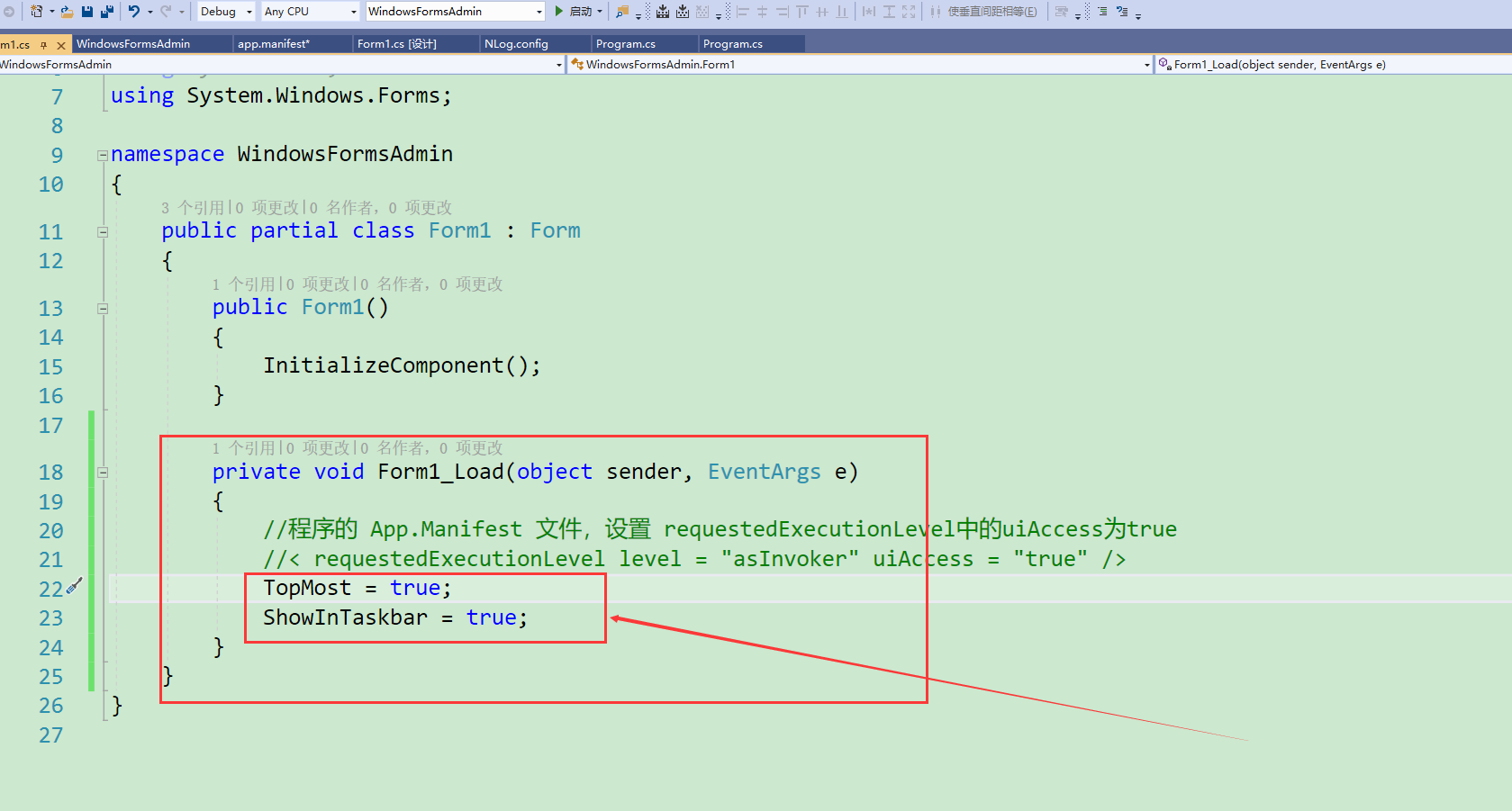Click the Open File folder icon
The image size is (1512, 811).
67,12
